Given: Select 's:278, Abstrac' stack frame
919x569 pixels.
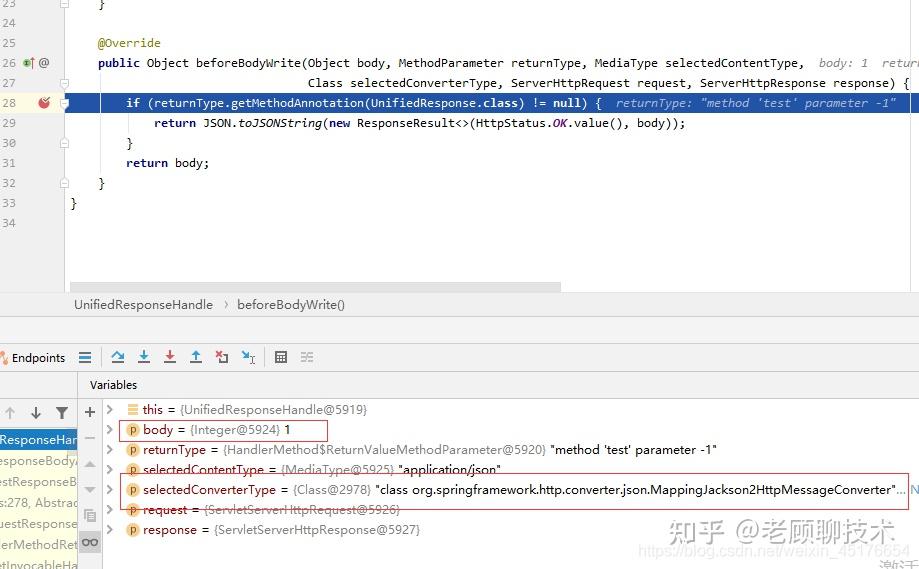Looking at the screenshot, I should 38,503.
